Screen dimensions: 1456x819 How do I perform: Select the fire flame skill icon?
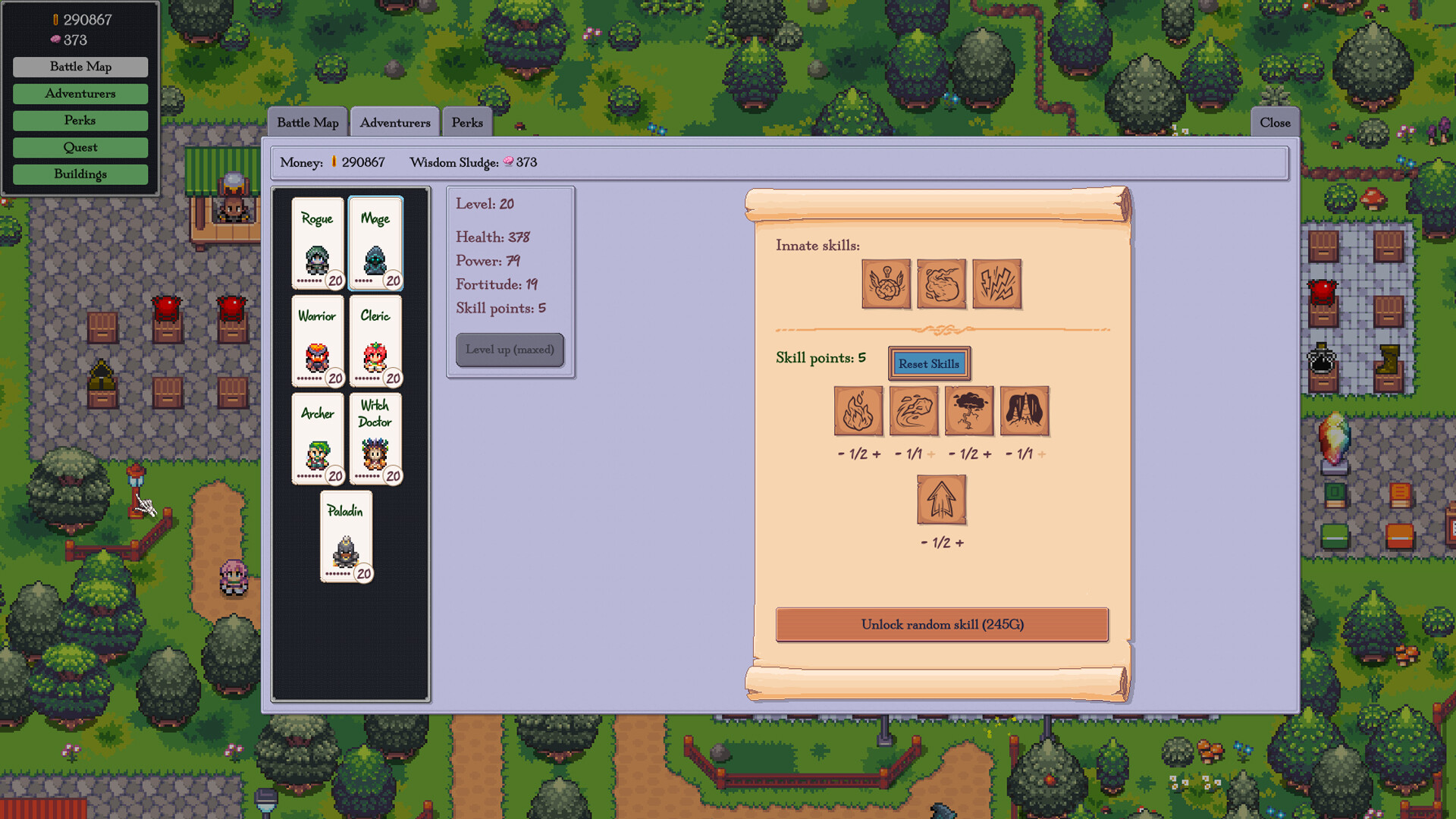[858, 411]
